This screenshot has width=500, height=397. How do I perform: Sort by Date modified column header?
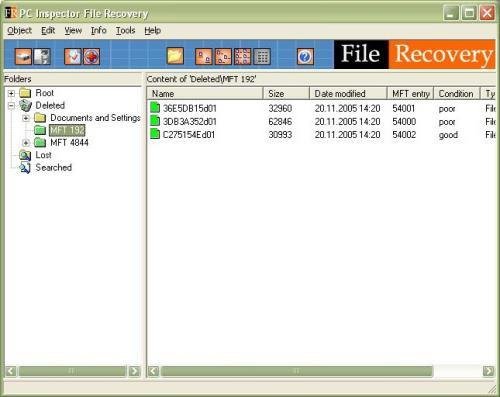(348, 94)
